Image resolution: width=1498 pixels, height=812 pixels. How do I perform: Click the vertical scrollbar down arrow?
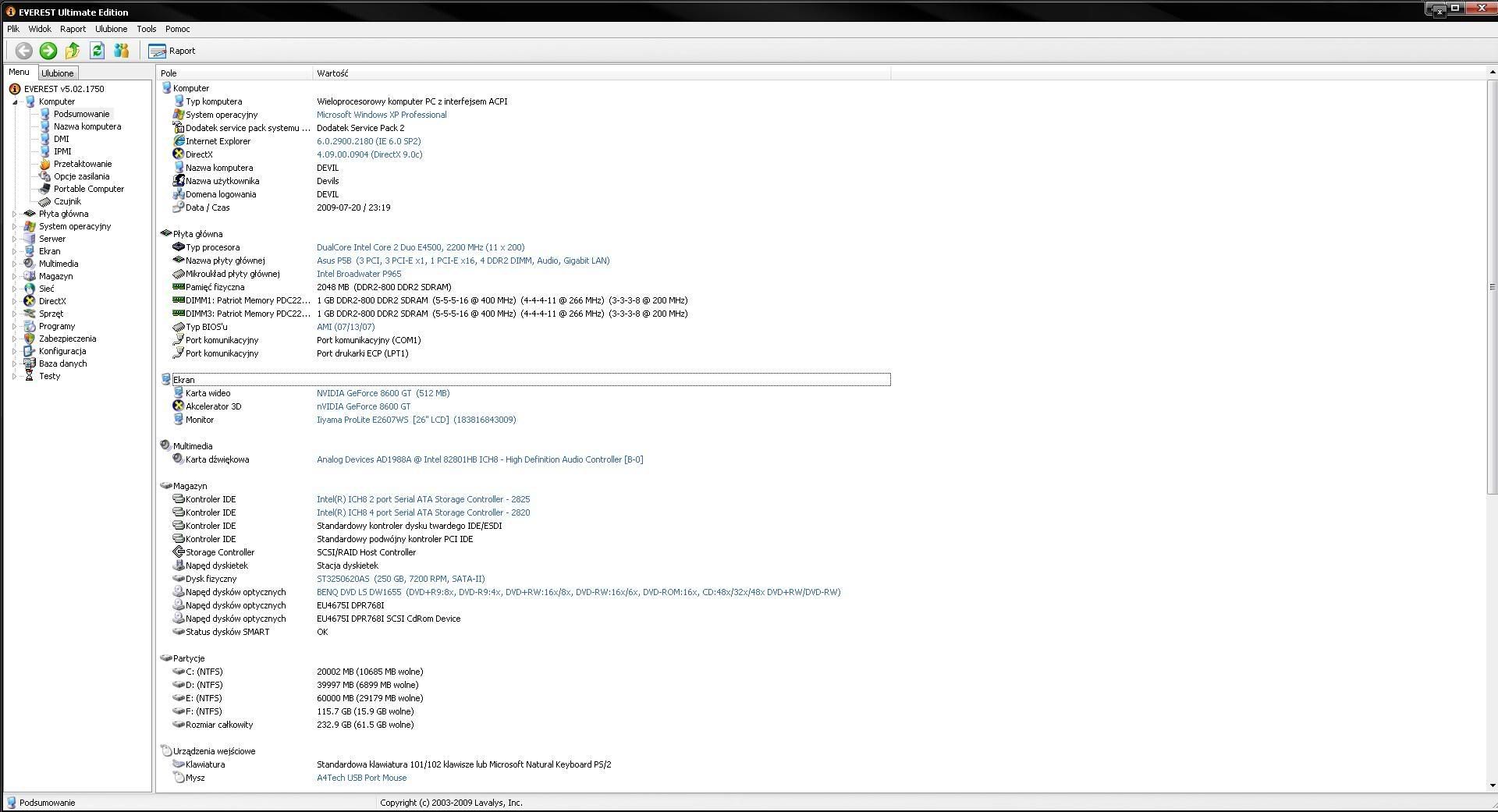1493,785
